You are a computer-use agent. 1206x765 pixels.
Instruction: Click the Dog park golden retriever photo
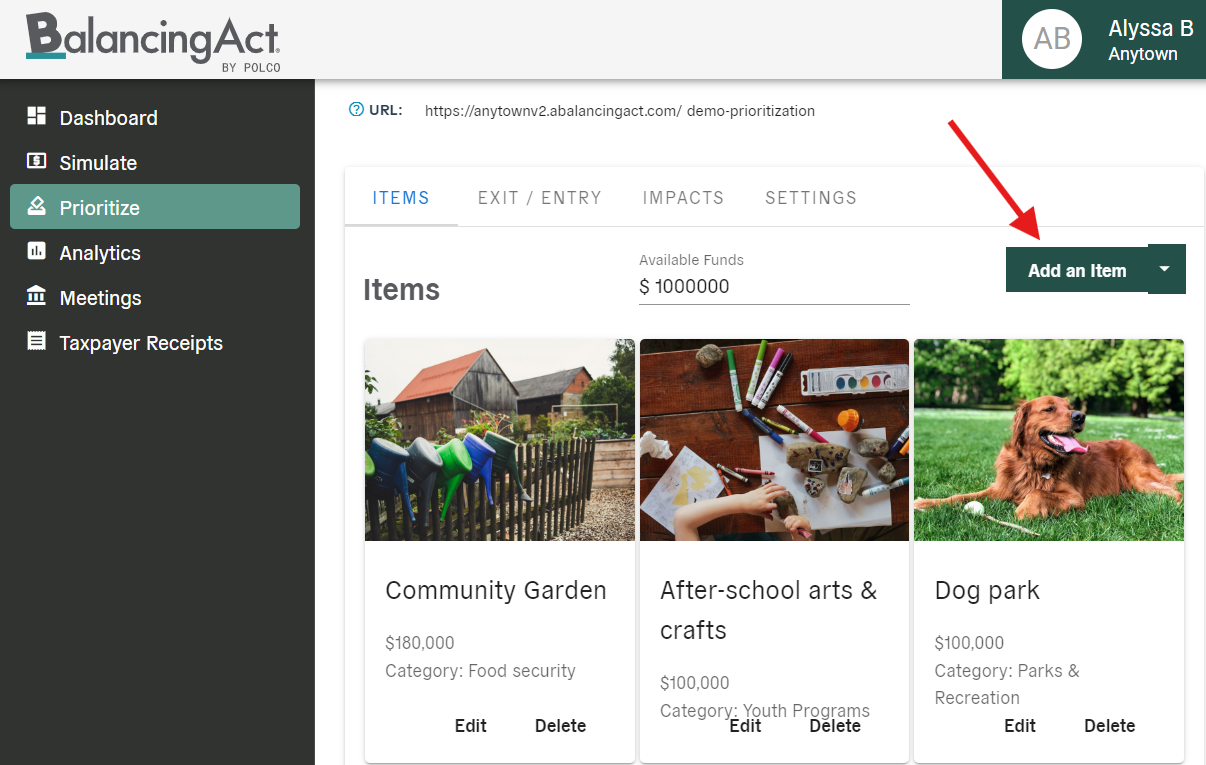point(1048,439)
